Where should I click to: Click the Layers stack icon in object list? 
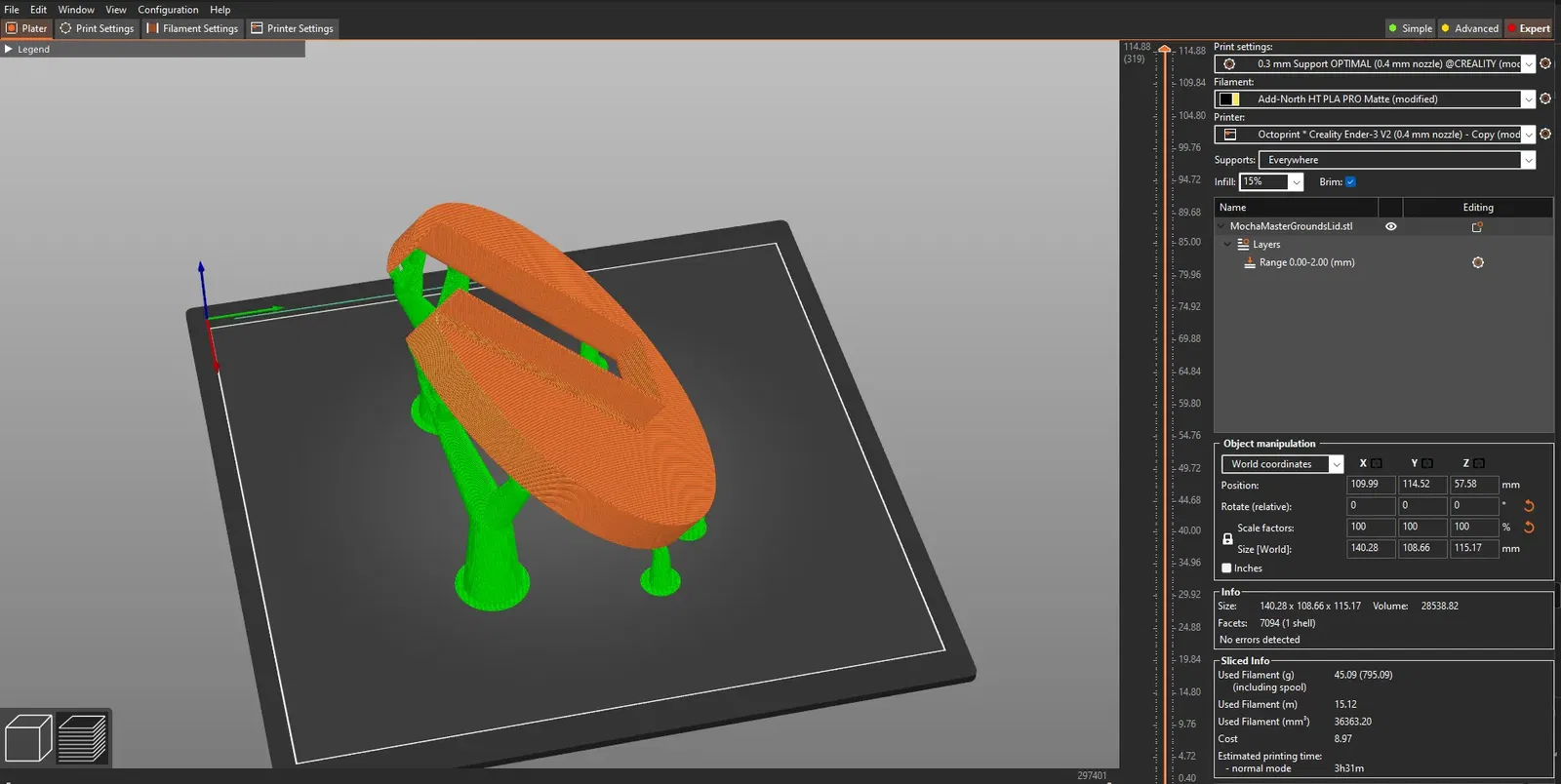pyautogui.click(x=1243, y=244)
